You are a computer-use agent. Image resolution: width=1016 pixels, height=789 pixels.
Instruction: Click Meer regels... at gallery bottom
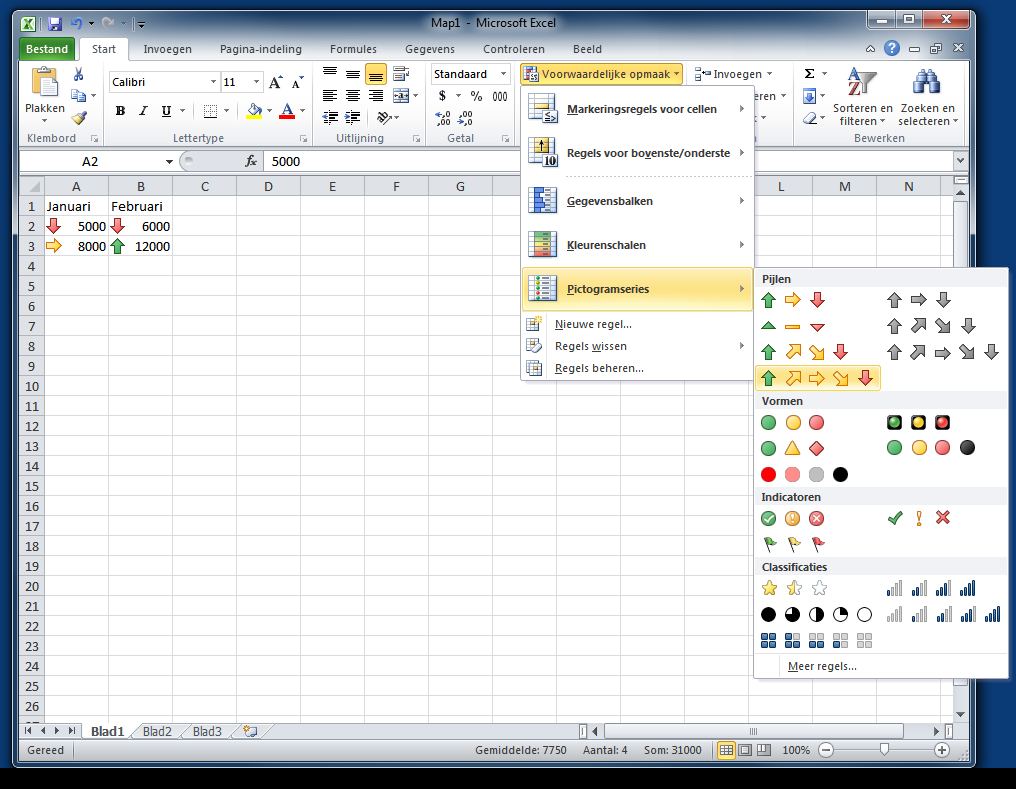coord(822,666)
